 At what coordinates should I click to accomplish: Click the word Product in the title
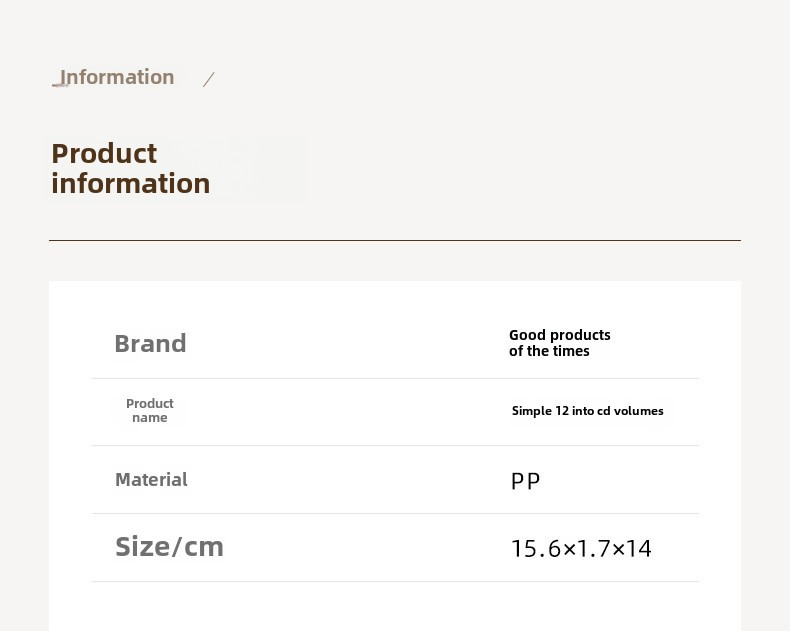[x=104, y=153]
